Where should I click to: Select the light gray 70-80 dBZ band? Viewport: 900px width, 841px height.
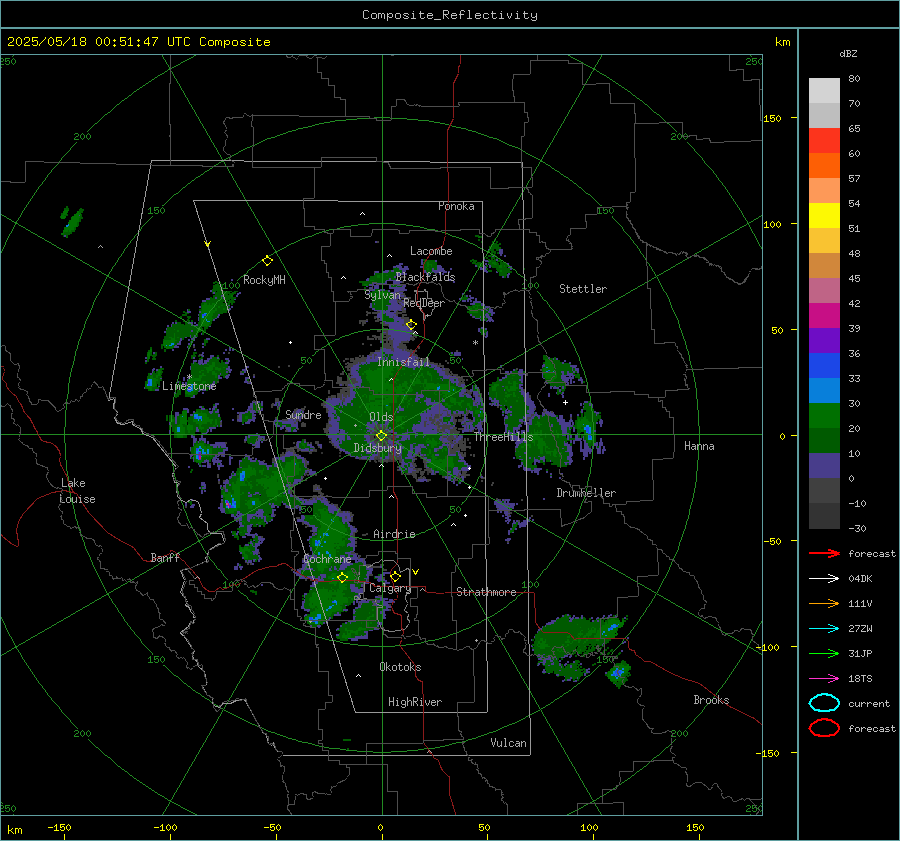coord(824,91)
